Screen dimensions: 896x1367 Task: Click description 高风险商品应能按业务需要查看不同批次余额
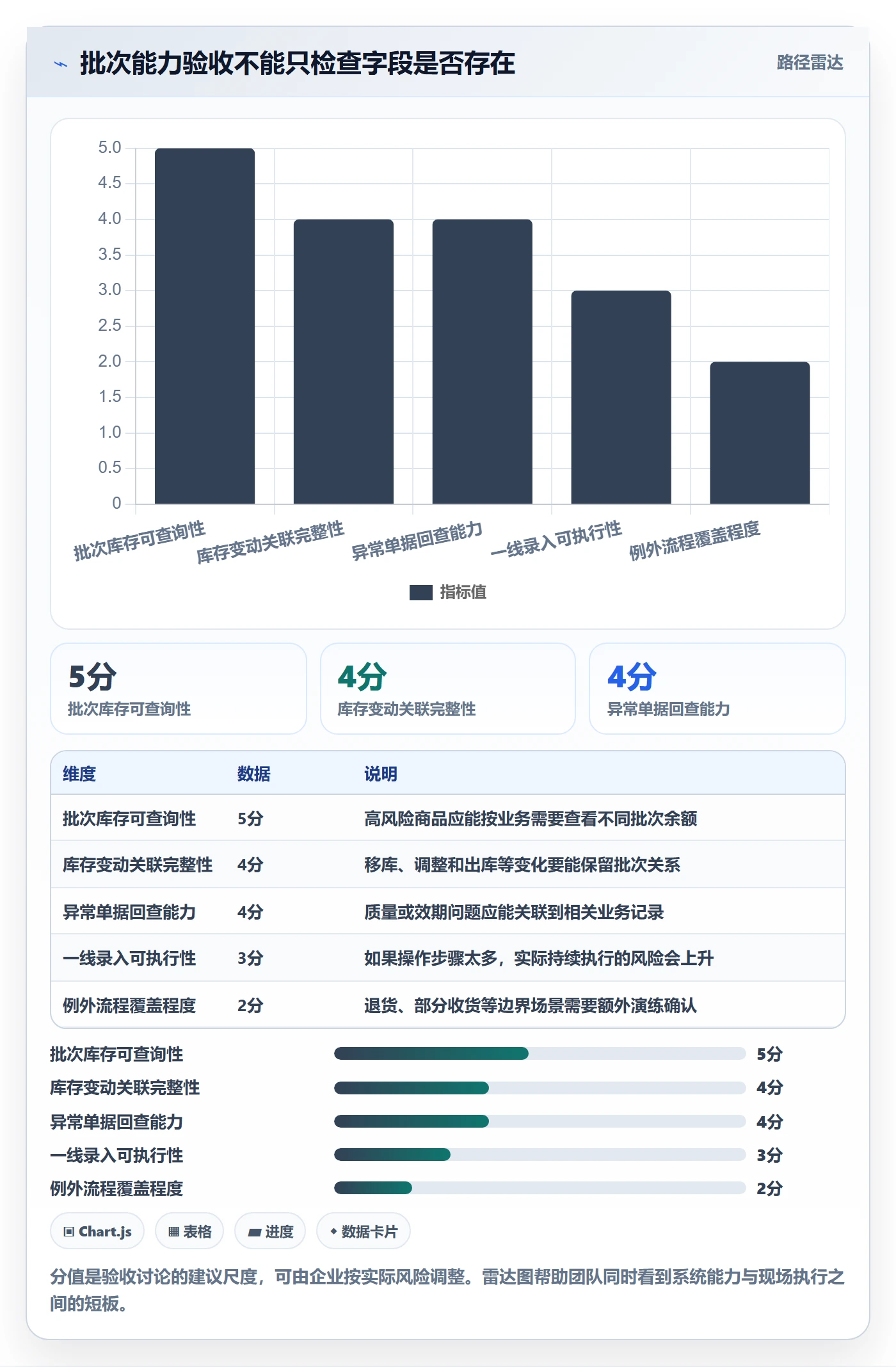click(x=531, y=819)
